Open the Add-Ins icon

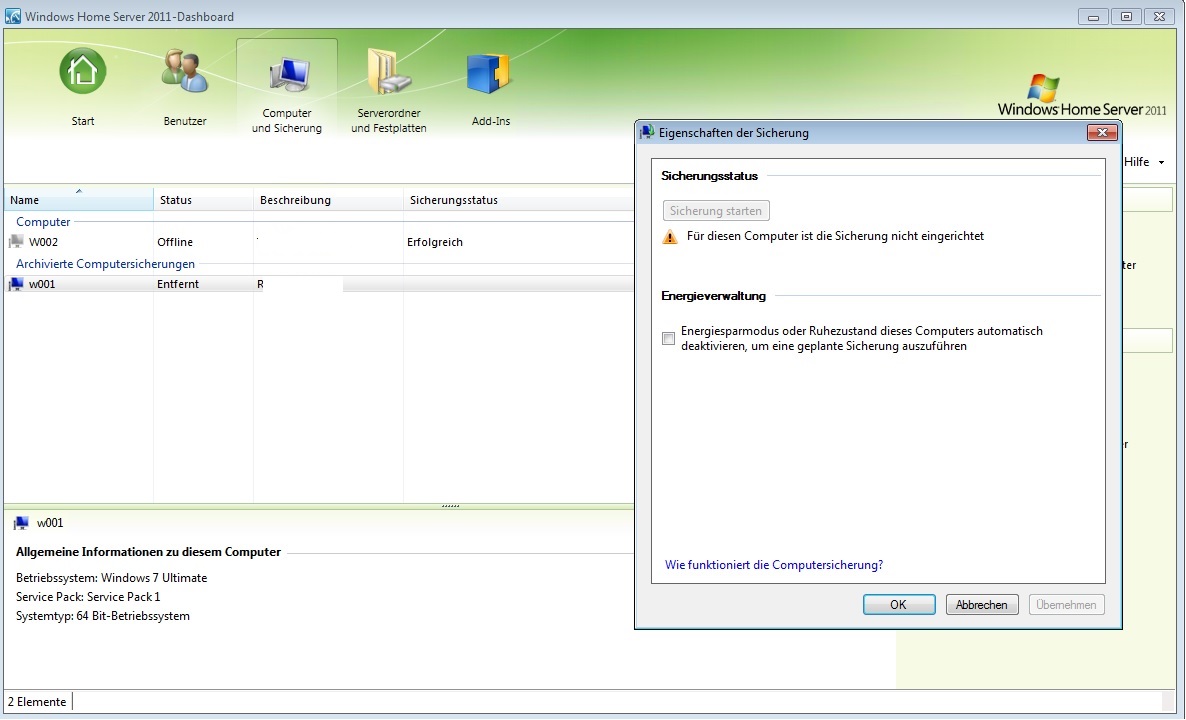click(489, 73)
